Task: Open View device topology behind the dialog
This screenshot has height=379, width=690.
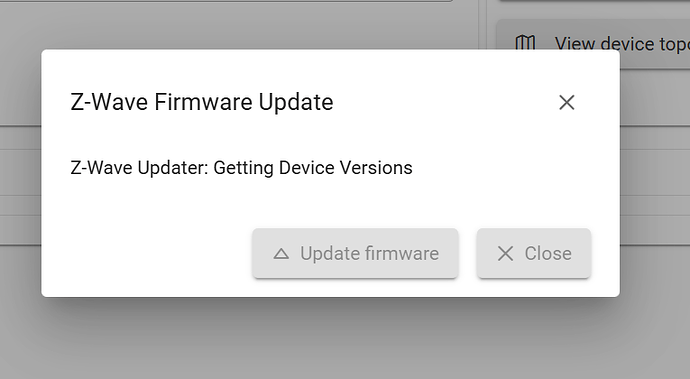Action: click(x=593, y=44)
